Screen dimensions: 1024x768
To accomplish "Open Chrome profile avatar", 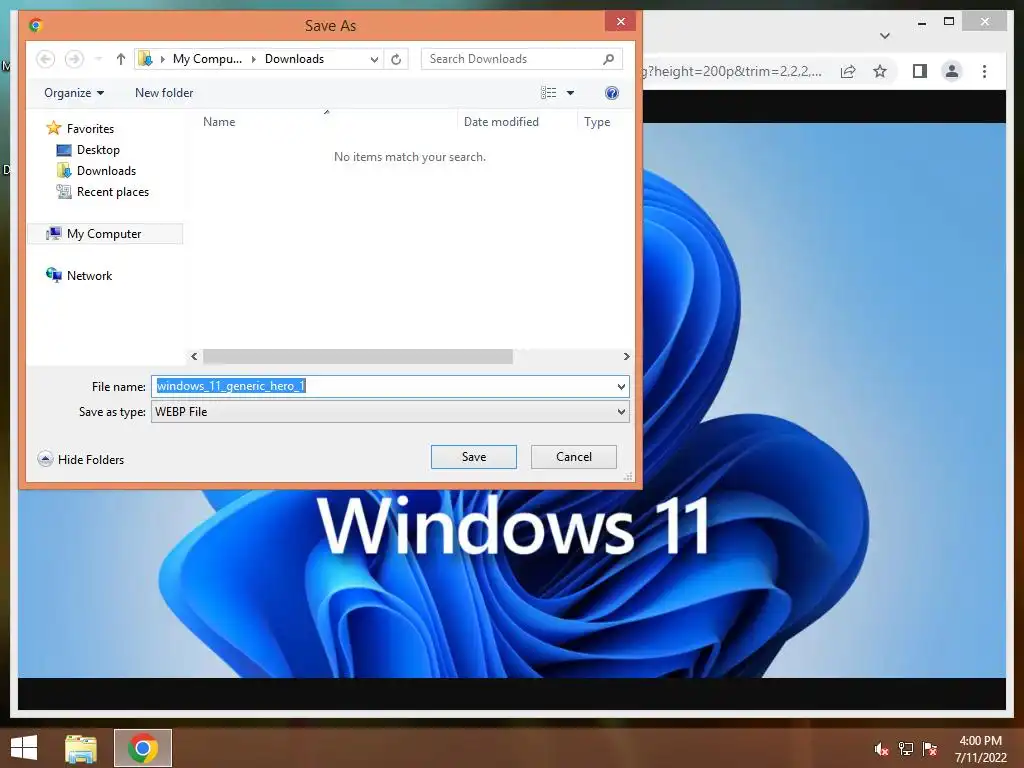I will tap(952, 71).
